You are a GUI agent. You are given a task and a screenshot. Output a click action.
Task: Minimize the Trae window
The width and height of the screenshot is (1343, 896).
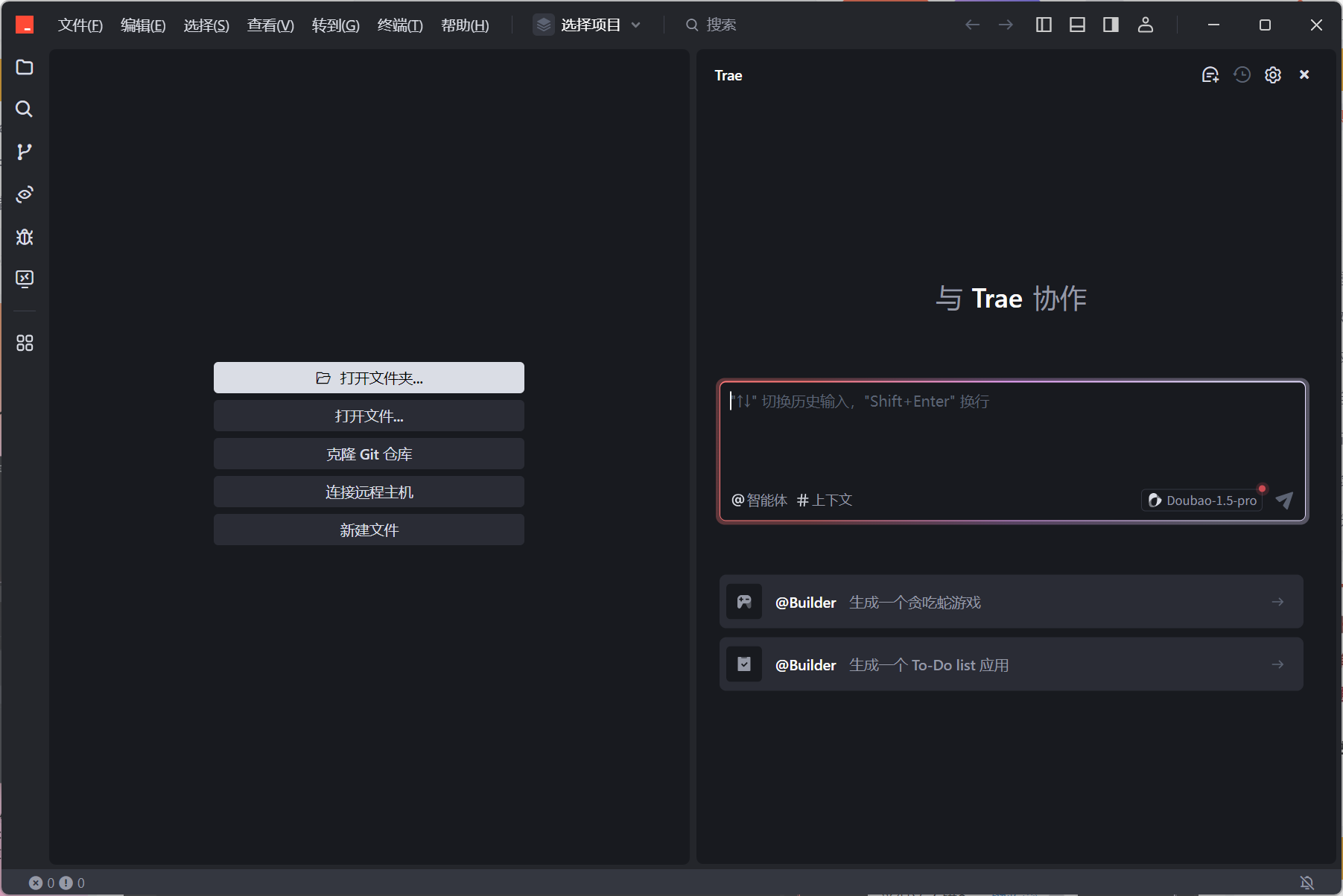point(1213,25)
